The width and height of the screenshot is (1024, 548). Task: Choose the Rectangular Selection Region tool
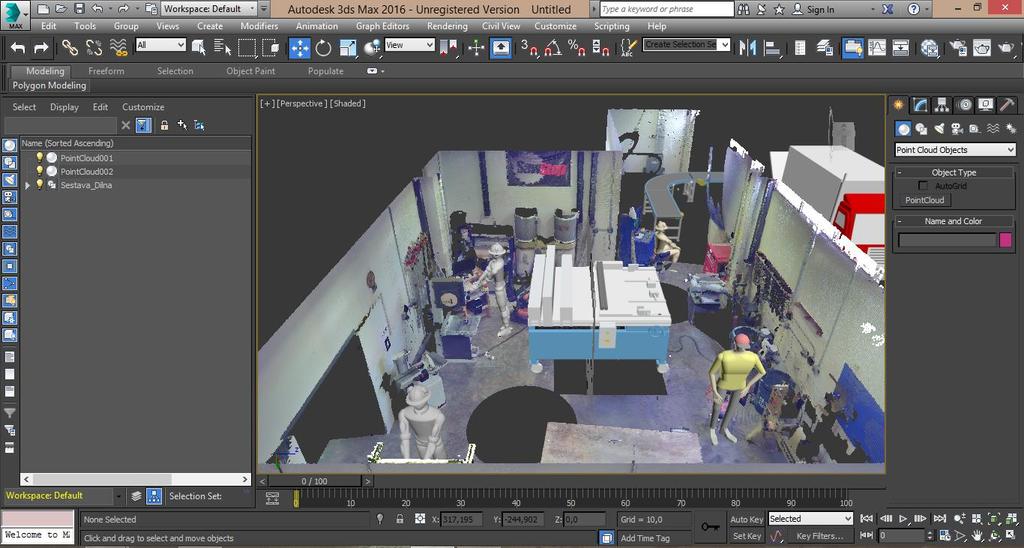pyautogui.click(x=247, y=48)
